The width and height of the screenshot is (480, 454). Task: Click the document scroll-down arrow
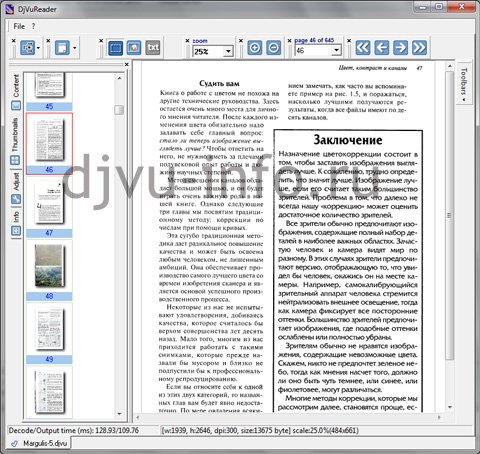[x=450, y=407]
